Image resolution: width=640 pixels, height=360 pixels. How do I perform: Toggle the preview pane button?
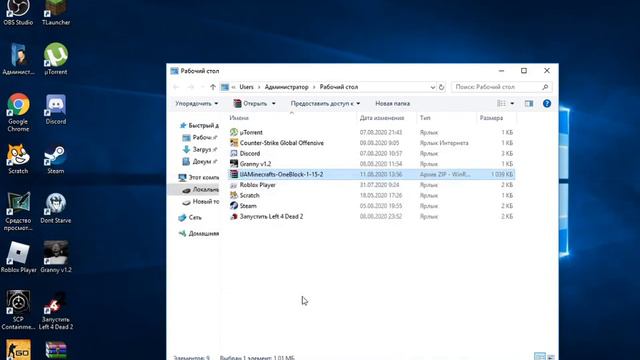tap(529, 104)
